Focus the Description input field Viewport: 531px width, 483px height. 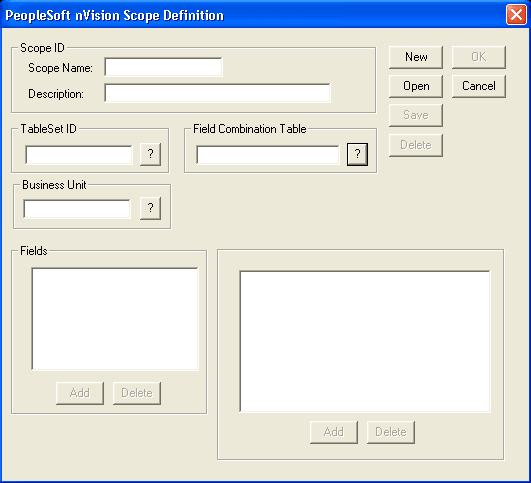[x=217, y=93]
